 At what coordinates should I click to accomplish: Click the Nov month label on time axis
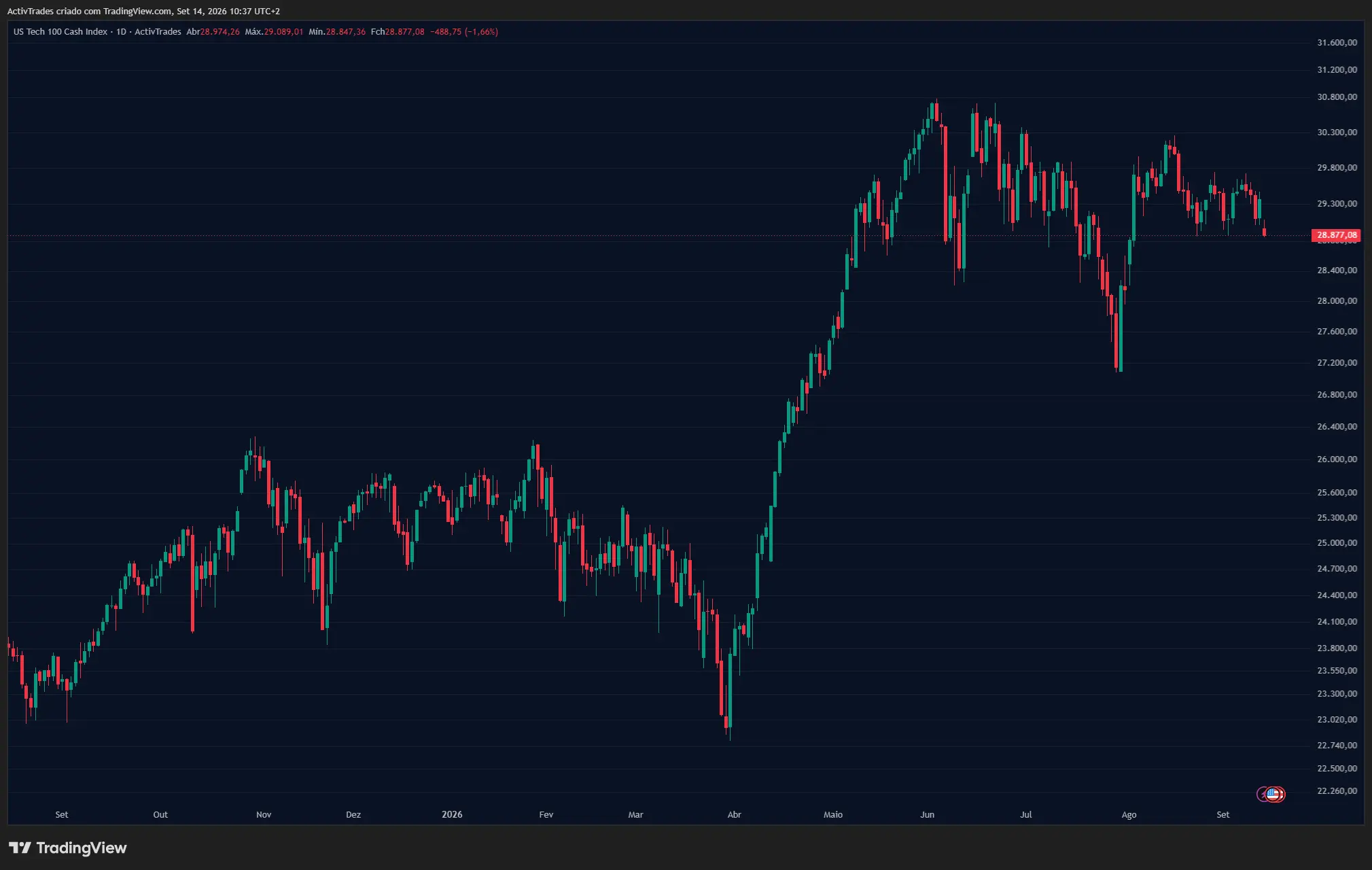coord(264,815)
